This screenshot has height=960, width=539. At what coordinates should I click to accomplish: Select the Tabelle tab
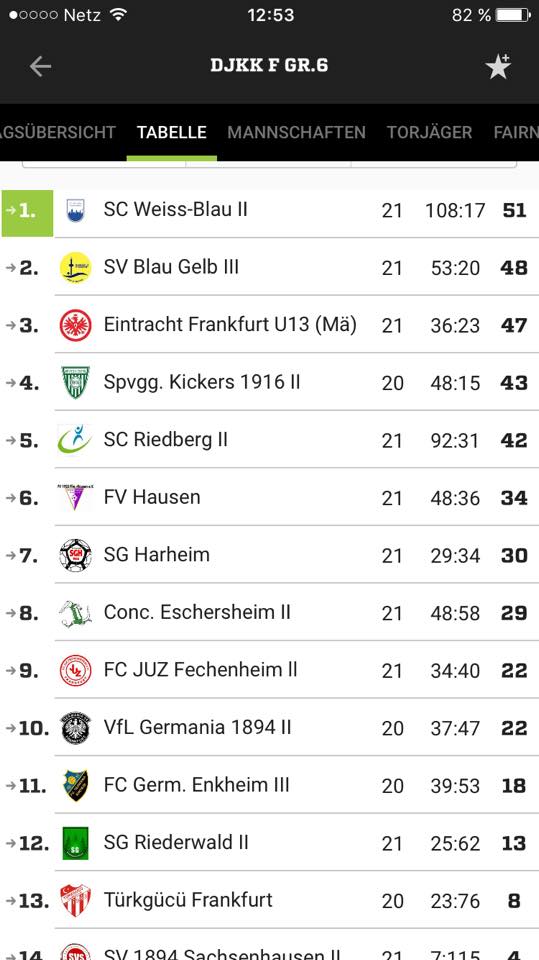(x=172, y=132)
